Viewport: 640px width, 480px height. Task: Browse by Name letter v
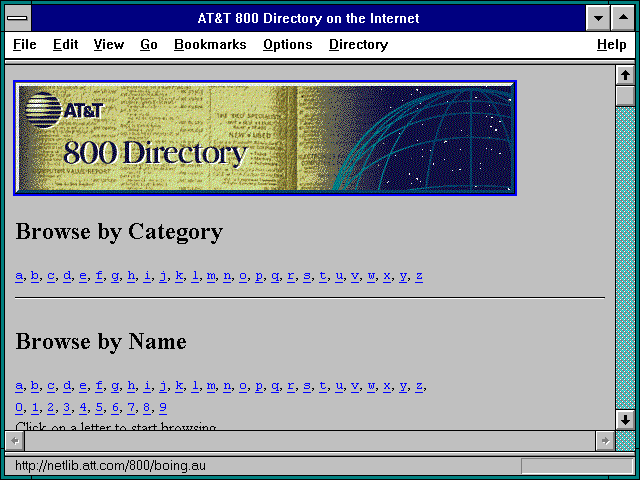click(x=355, y=385)
